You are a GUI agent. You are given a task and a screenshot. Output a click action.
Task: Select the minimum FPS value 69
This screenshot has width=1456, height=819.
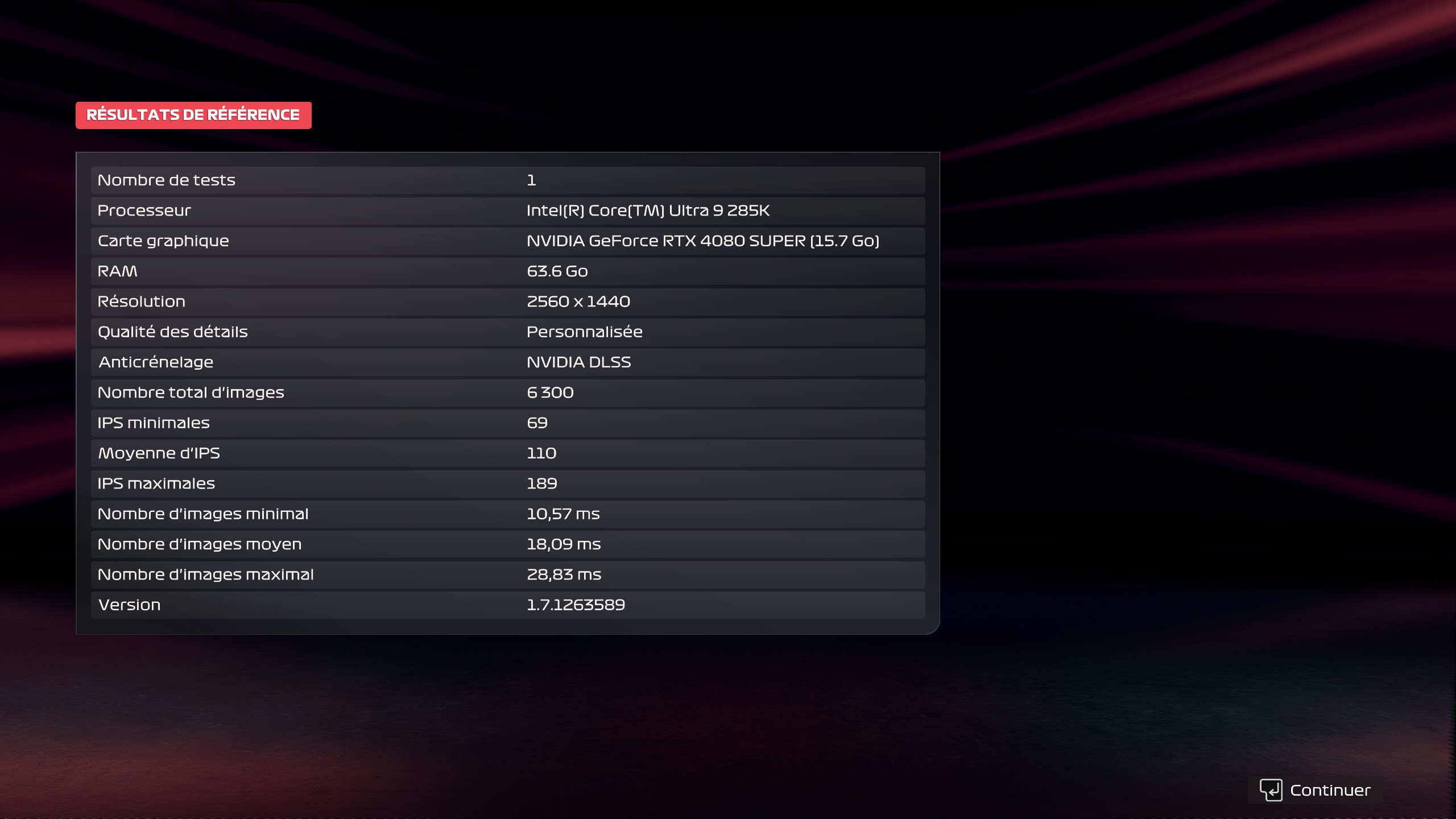coord(537,423)
